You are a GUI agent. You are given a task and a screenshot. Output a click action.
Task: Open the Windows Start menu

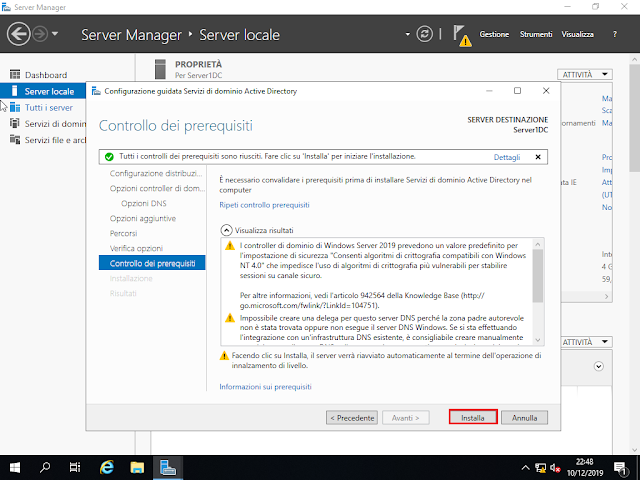pyautogui.click(x=15, y=467)
